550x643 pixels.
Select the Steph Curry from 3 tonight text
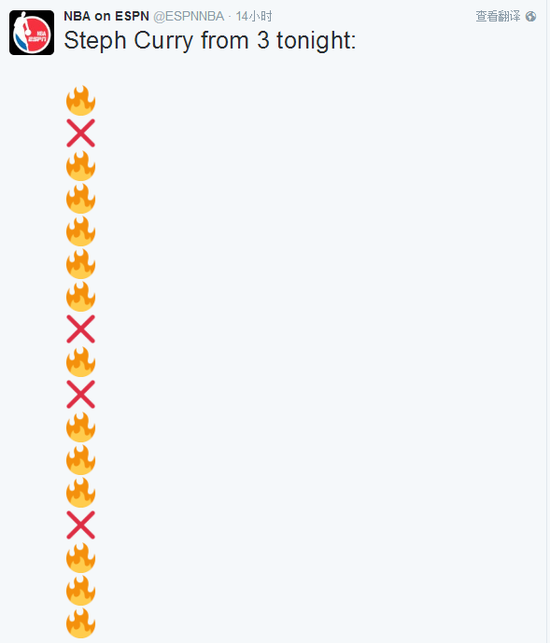click(210, 40)
